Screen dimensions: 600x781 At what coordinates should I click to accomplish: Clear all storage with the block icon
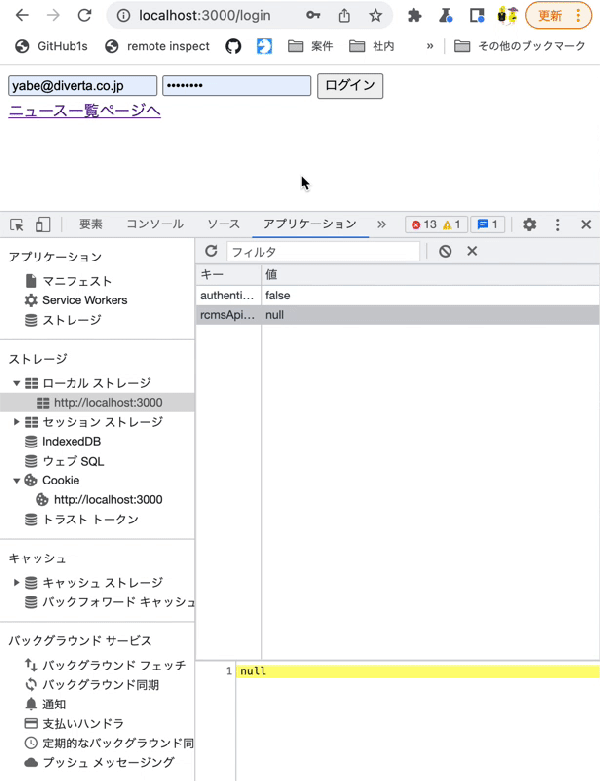445,252
